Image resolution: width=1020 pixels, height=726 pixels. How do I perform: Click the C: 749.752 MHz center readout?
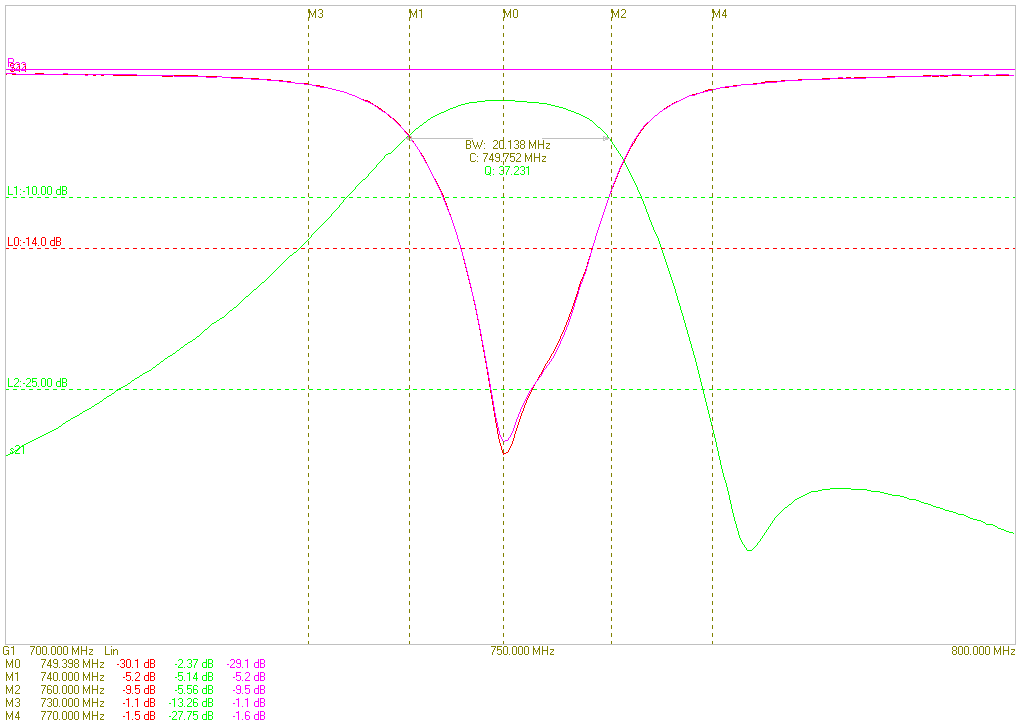507,158
